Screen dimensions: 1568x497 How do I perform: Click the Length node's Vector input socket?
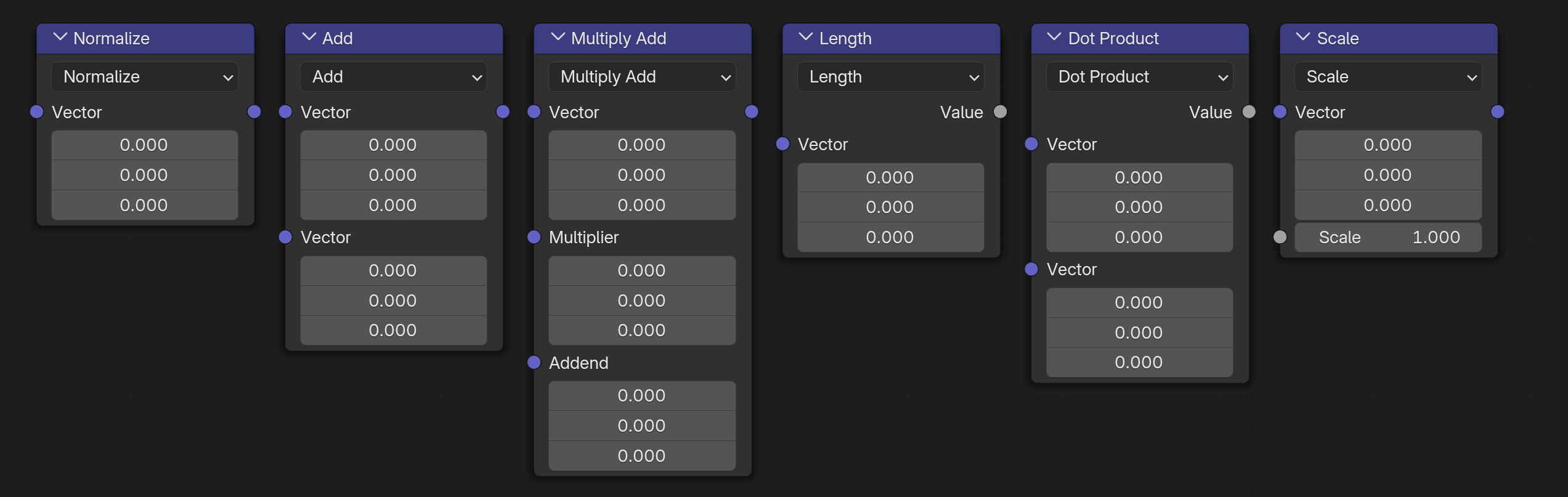tap(783, 144)
